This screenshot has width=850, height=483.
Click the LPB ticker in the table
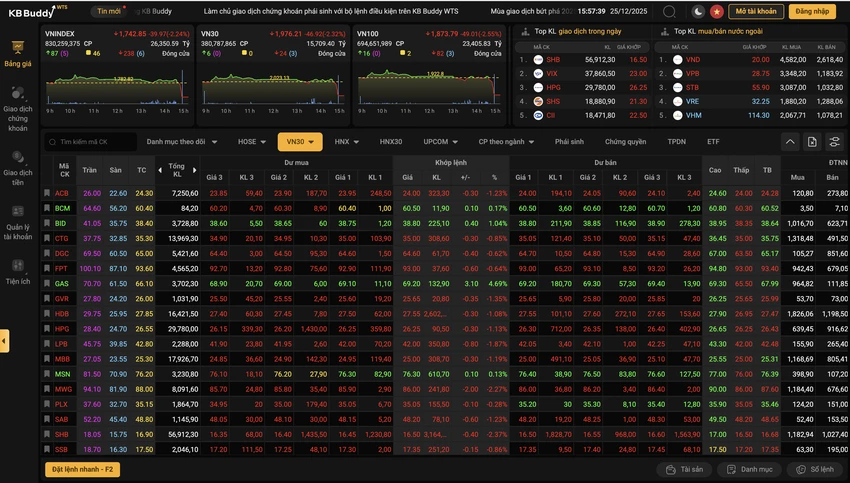[x=61, y=344]
